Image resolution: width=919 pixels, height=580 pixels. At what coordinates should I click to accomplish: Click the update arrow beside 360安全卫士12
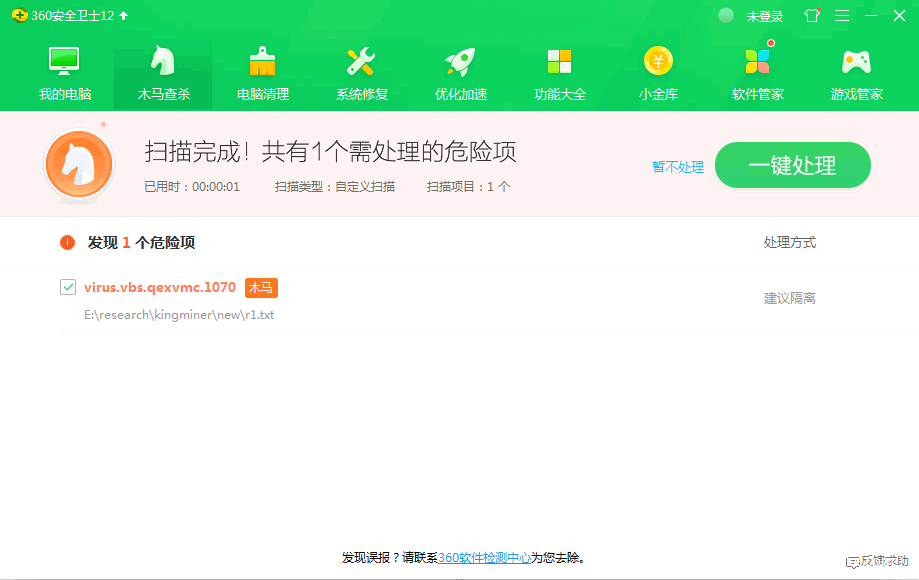[123, 16]
